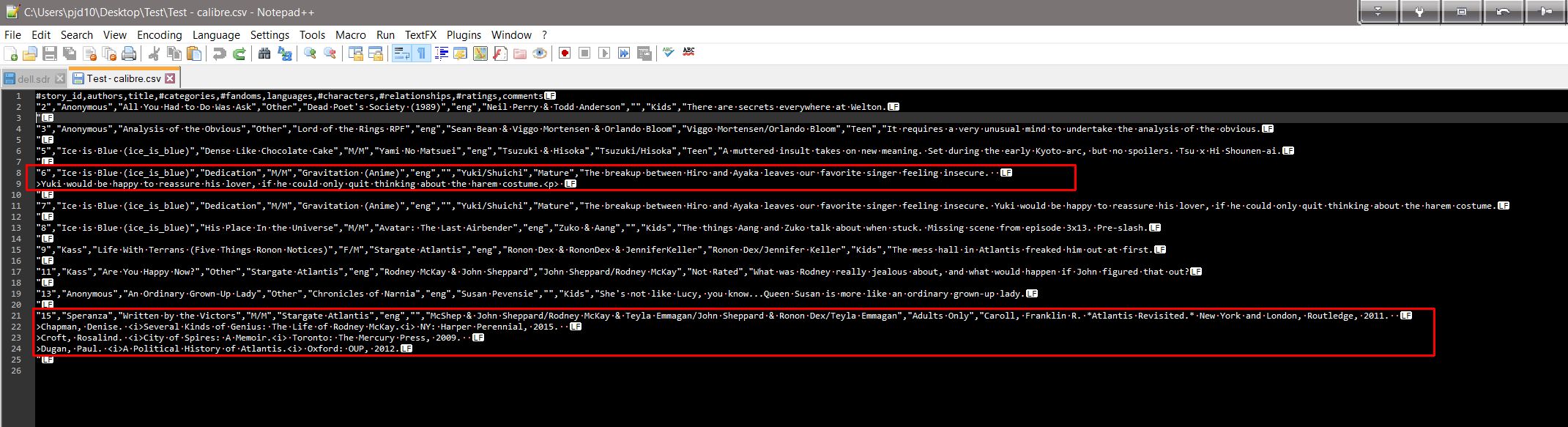Close the Test - calibre.csv tab
Viewport: 1568px width, 427px height.
[x=170, y=78]
